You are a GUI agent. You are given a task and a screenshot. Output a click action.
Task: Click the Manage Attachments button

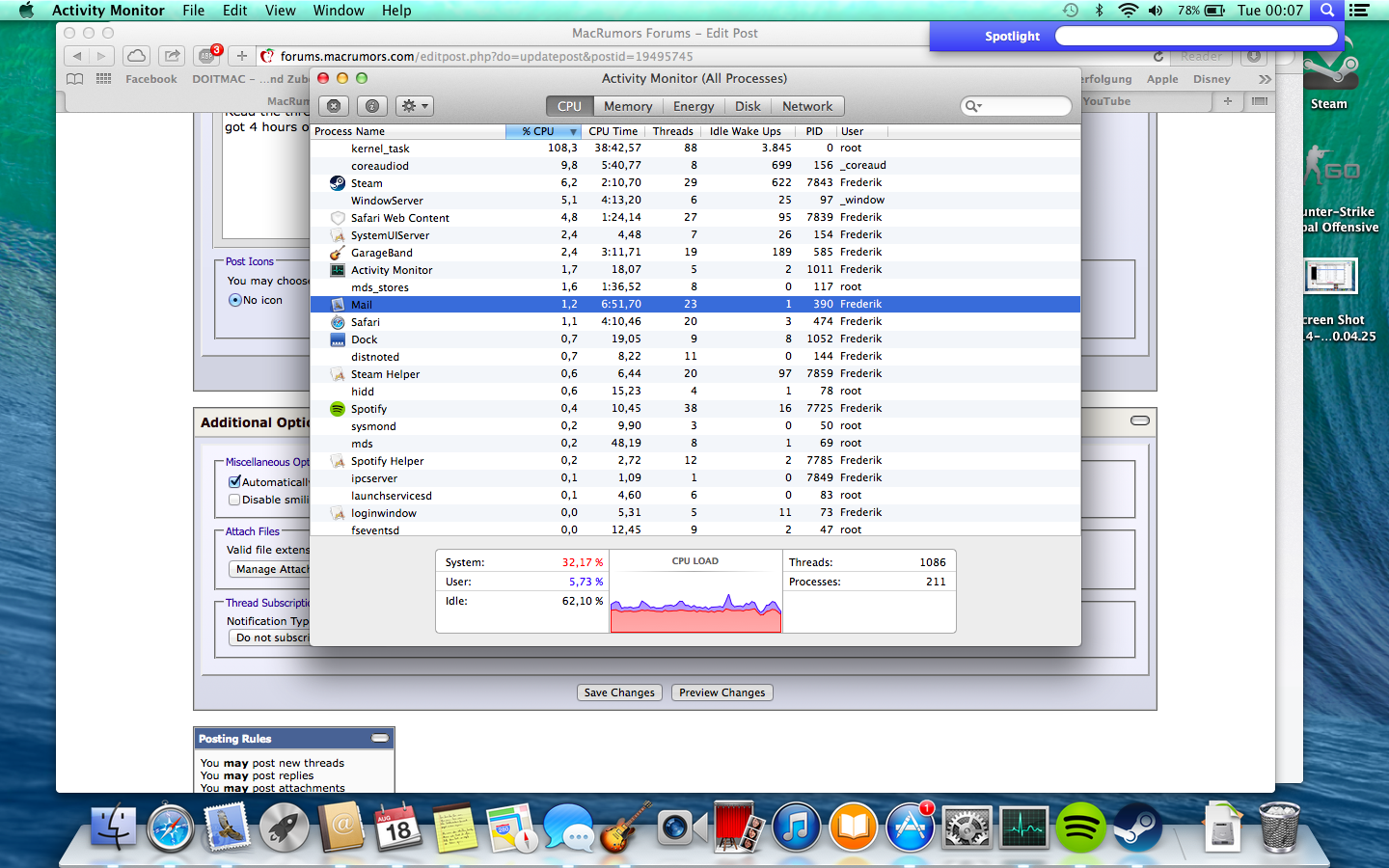tap(270, 569)
